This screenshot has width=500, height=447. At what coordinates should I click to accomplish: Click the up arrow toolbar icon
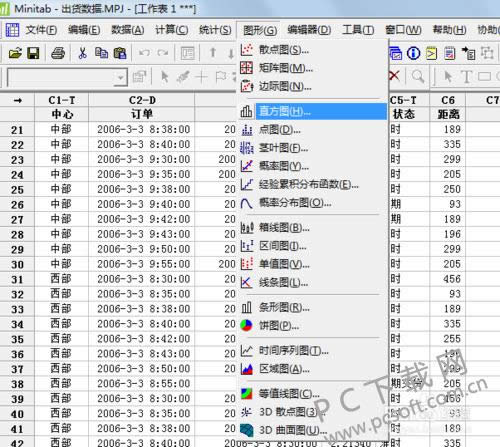click(x=213, y=53)
